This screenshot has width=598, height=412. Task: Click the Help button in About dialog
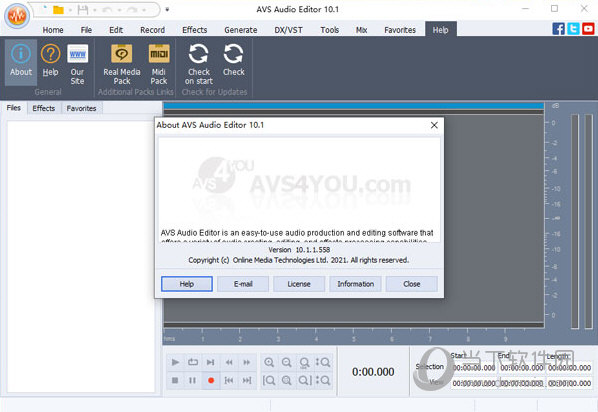point(187,284)
